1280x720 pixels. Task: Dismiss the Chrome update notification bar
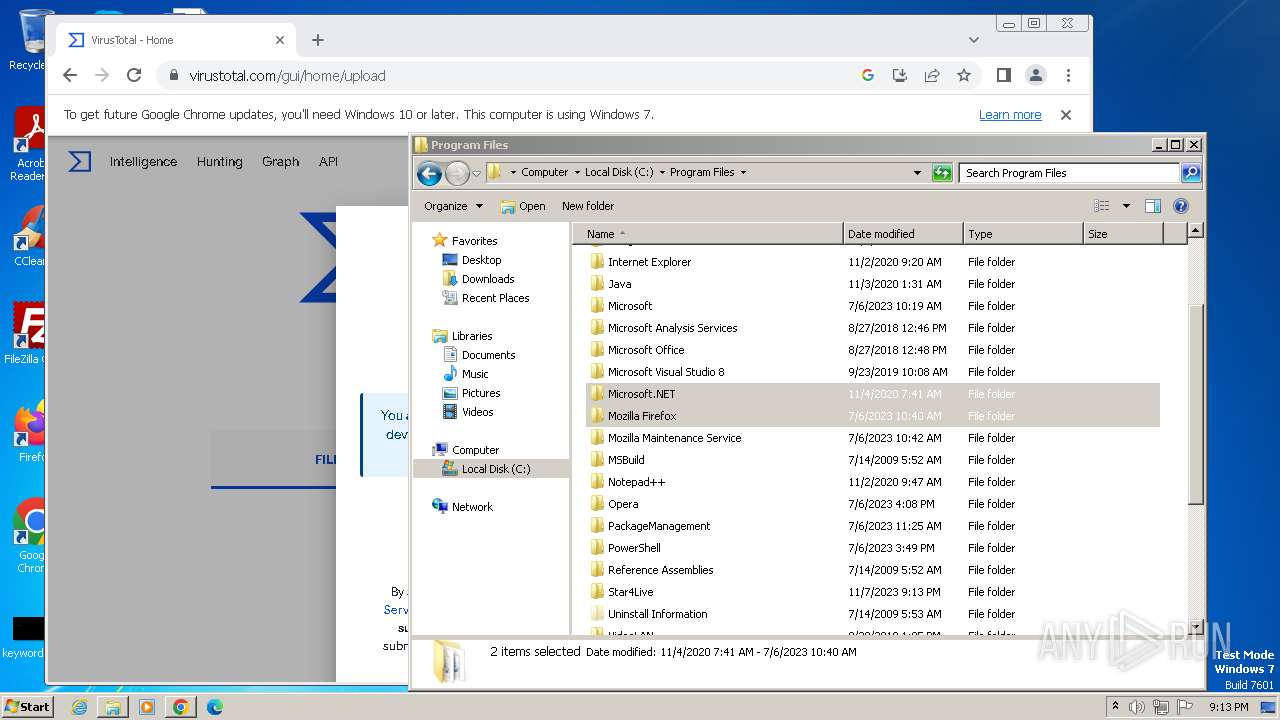tap(1066, 115)
